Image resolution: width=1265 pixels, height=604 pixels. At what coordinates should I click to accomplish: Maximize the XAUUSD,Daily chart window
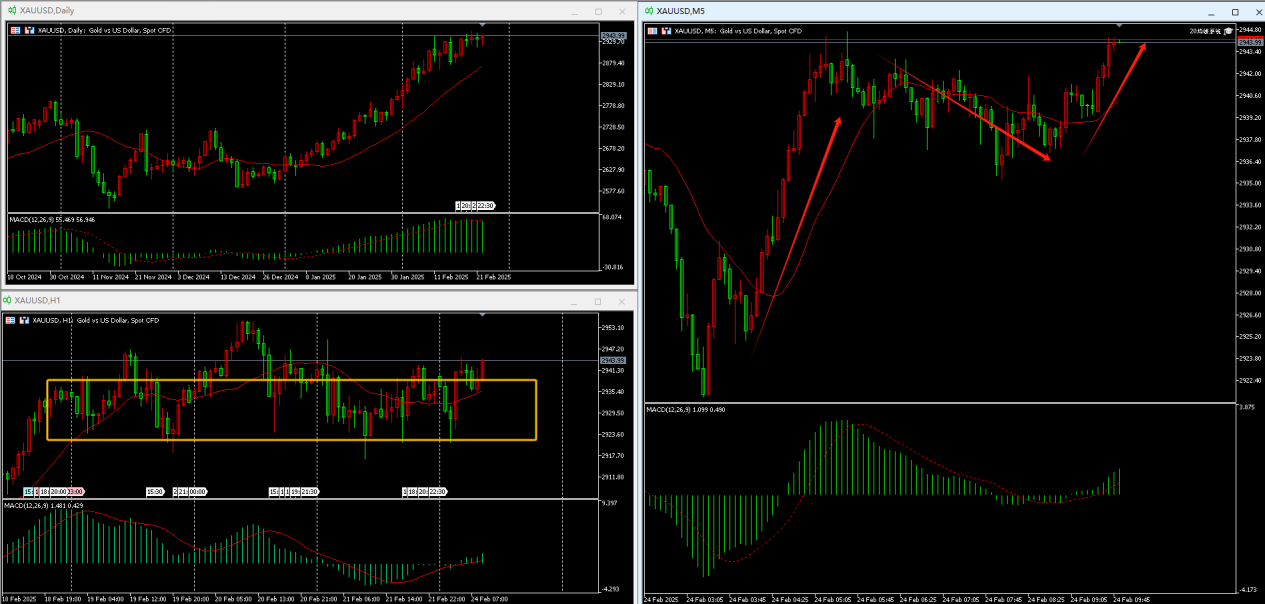[598, 12]
